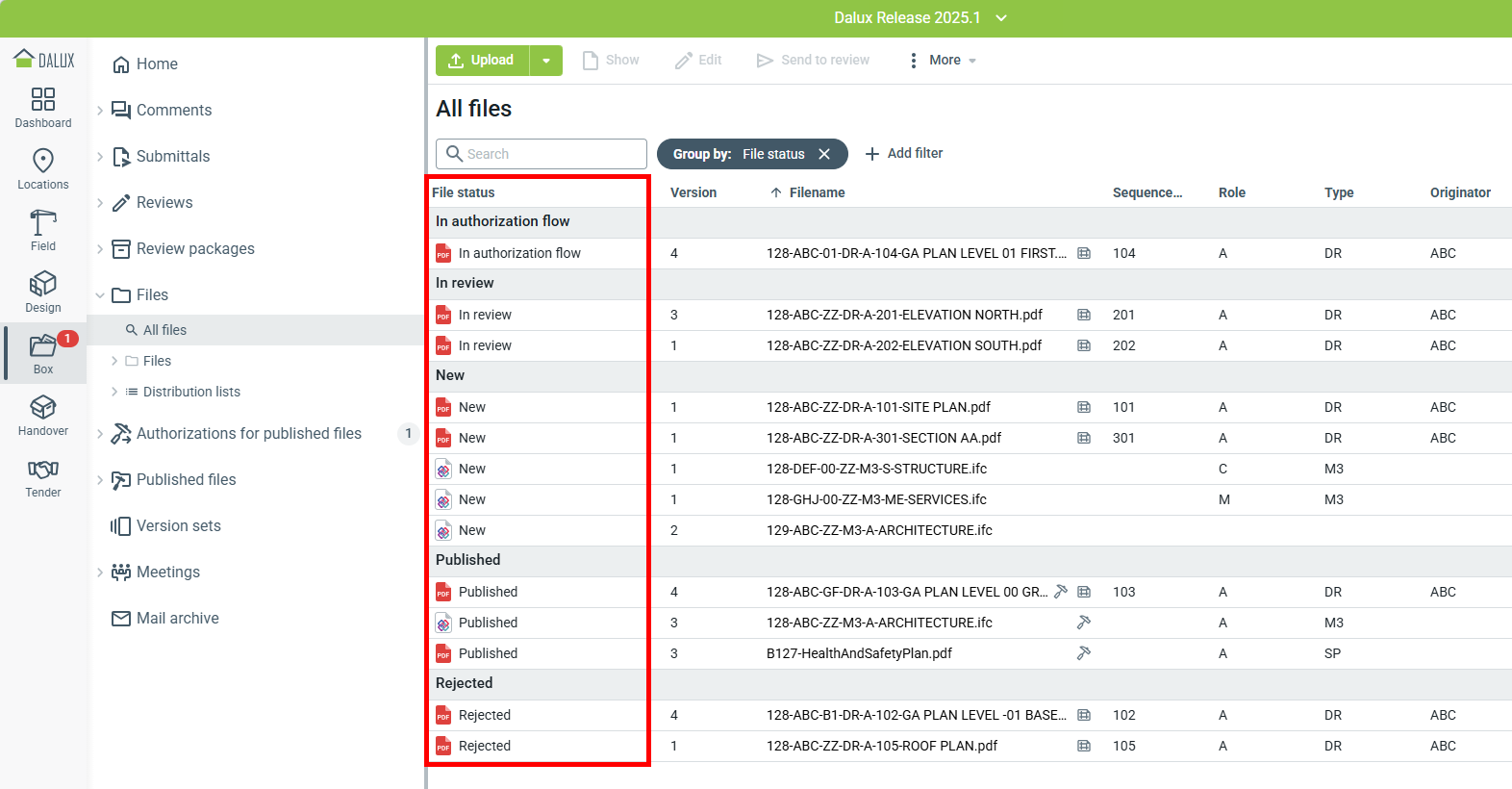Expand the Comments section in sidebar
Viewport: 1512px width, 789px height.
click(100, 111)
